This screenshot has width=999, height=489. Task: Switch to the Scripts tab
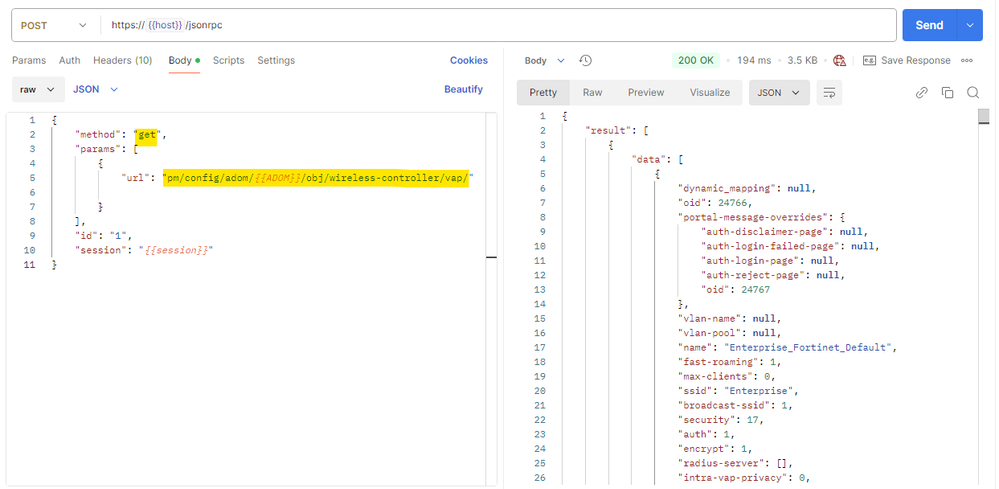coord(228,60)
